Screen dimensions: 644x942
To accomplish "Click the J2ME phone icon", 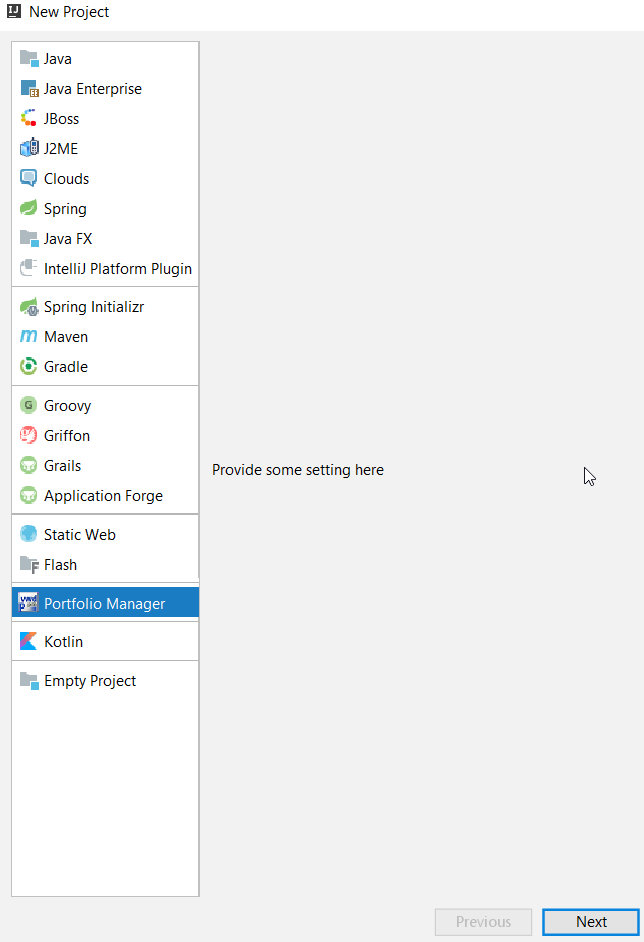I will point(29,148).
